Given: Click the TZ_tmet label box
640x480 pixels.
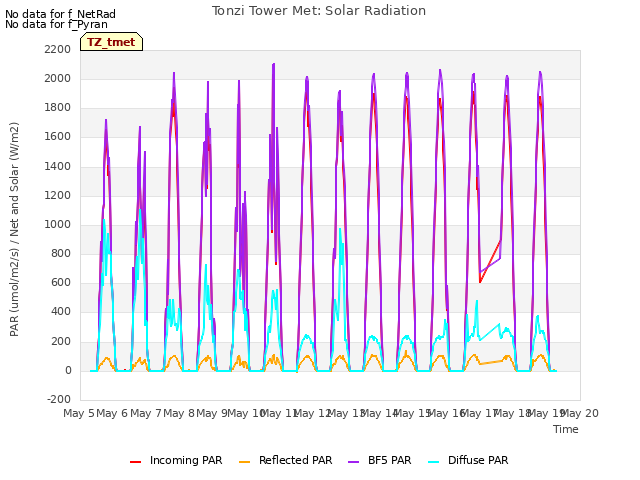Looking at the screenshot, I should coord(111,42).
